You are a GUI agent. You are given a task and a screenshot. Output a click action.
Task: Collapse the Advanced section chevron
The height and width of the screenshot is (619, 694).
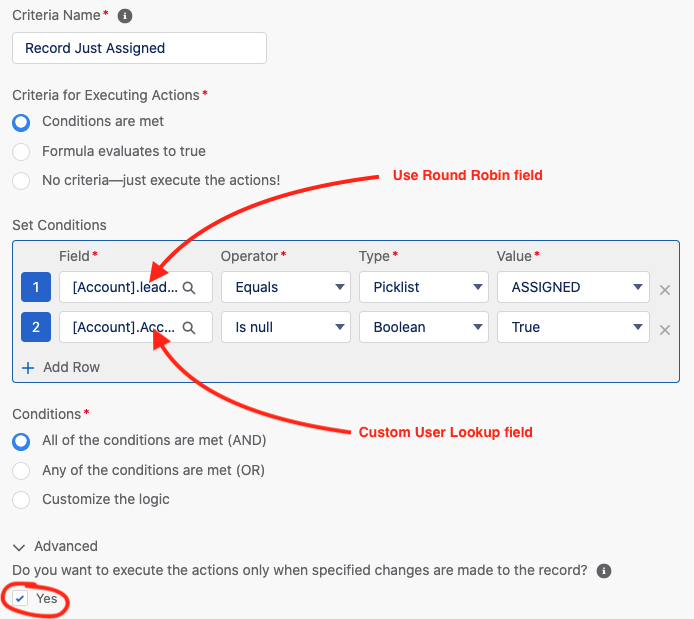19,547
